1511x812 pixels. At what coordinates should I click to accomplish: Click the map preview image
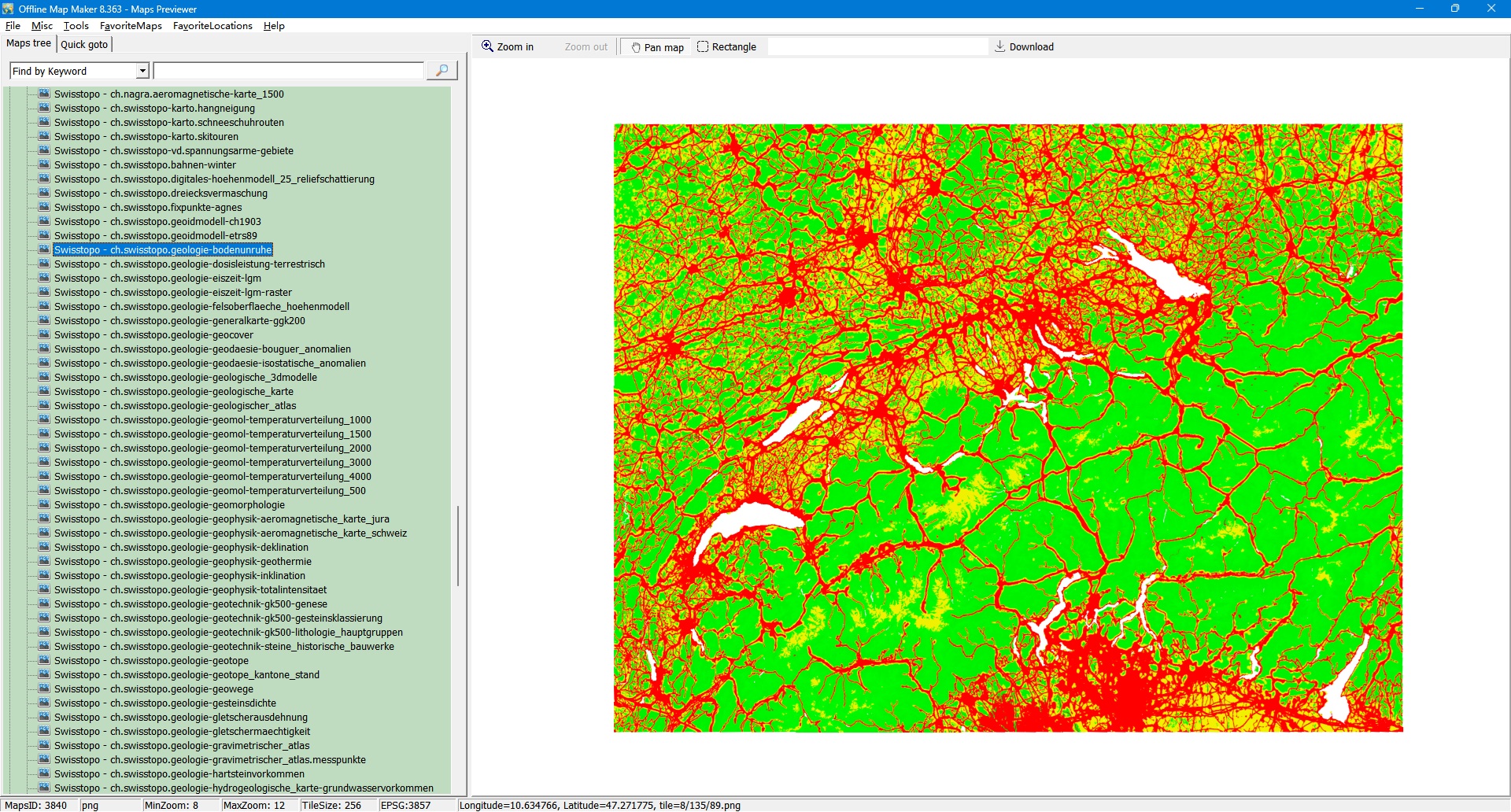coord(1007,427)
